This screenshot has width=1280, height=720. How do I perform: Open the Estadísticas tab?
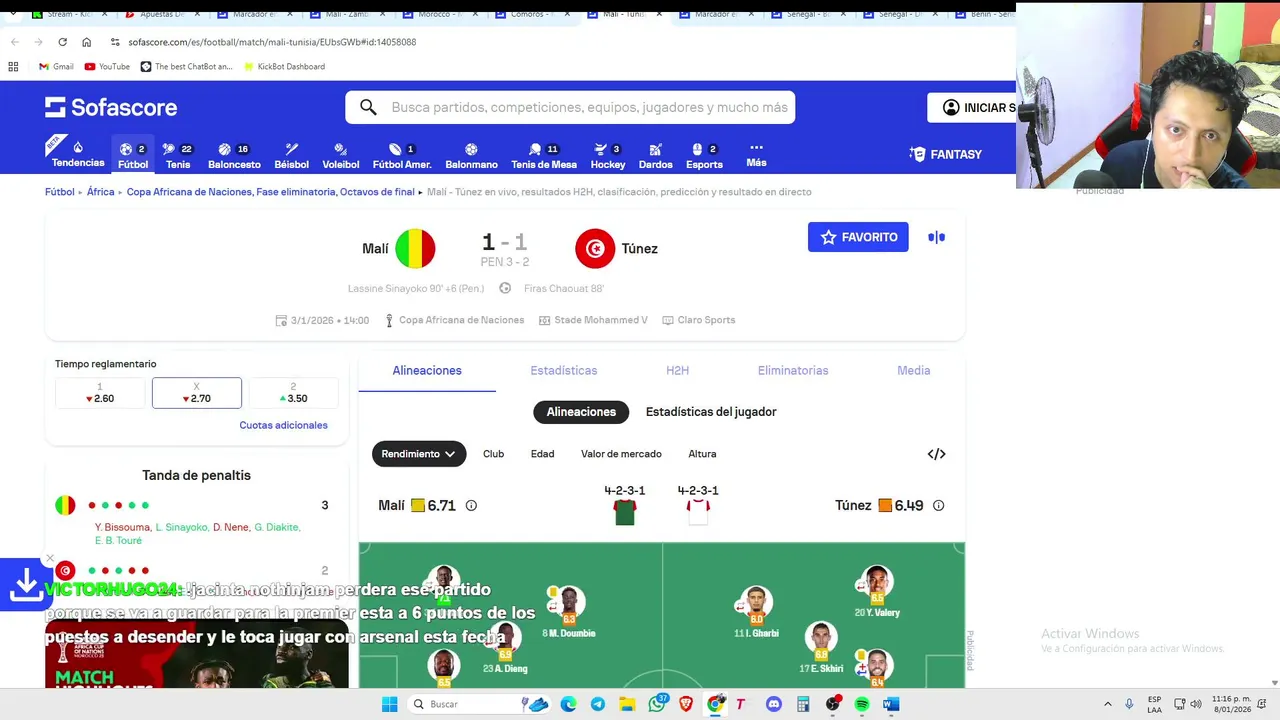(x=563, y=370)
